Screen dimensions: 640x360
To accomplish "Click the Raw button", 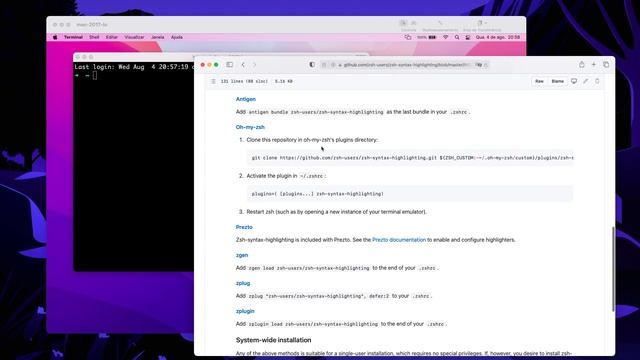I will point(539,81).
